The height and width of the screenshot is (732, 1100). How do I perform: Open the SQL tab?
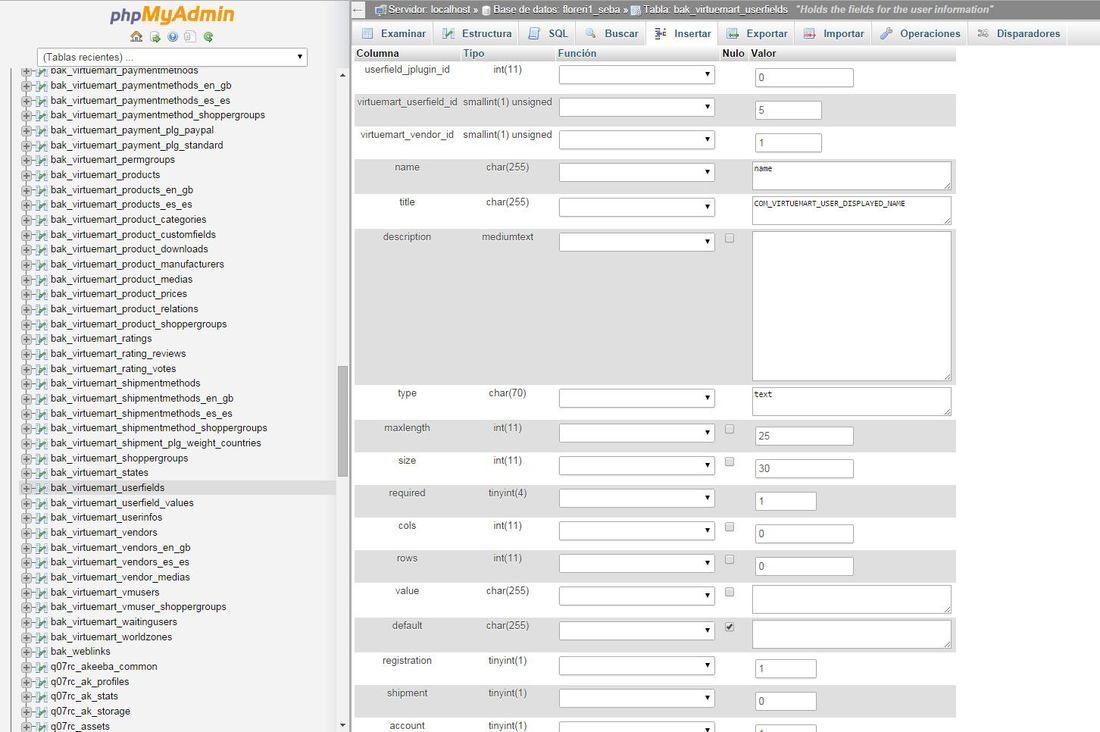pos(549,34)
